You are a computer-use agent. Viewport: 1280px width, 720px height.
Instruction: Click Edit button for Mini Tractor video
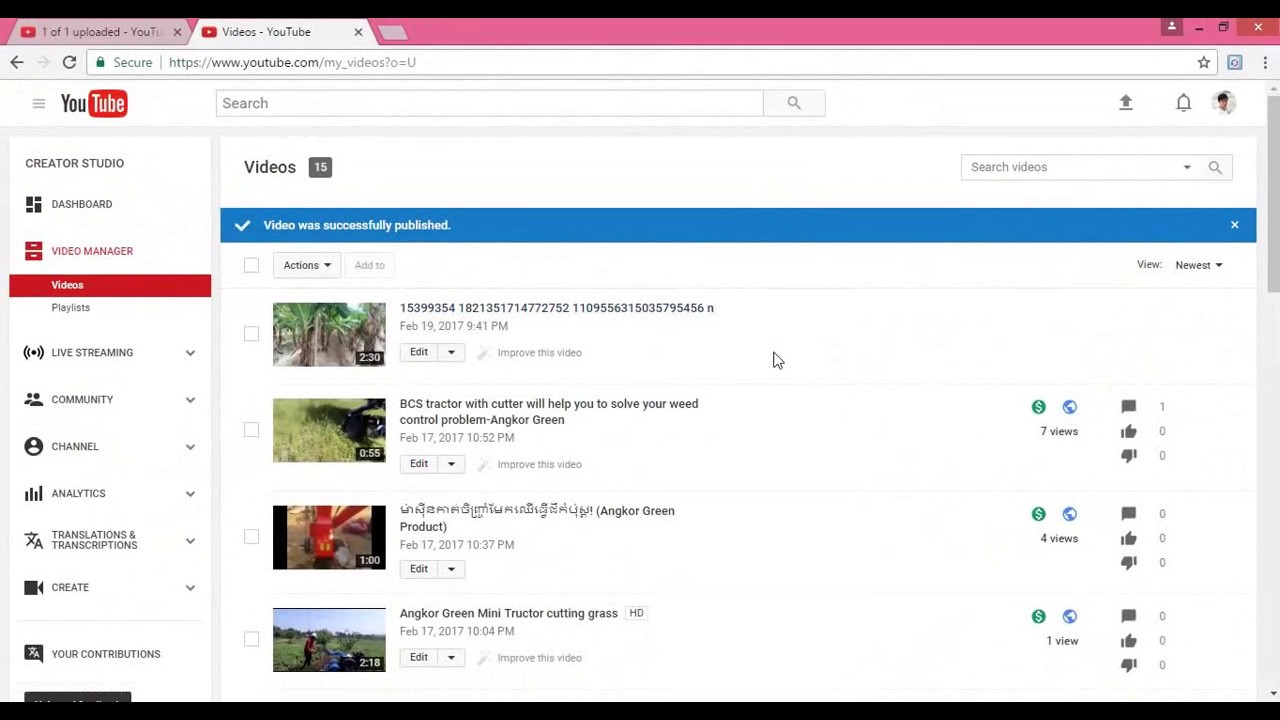click(419, 657)
